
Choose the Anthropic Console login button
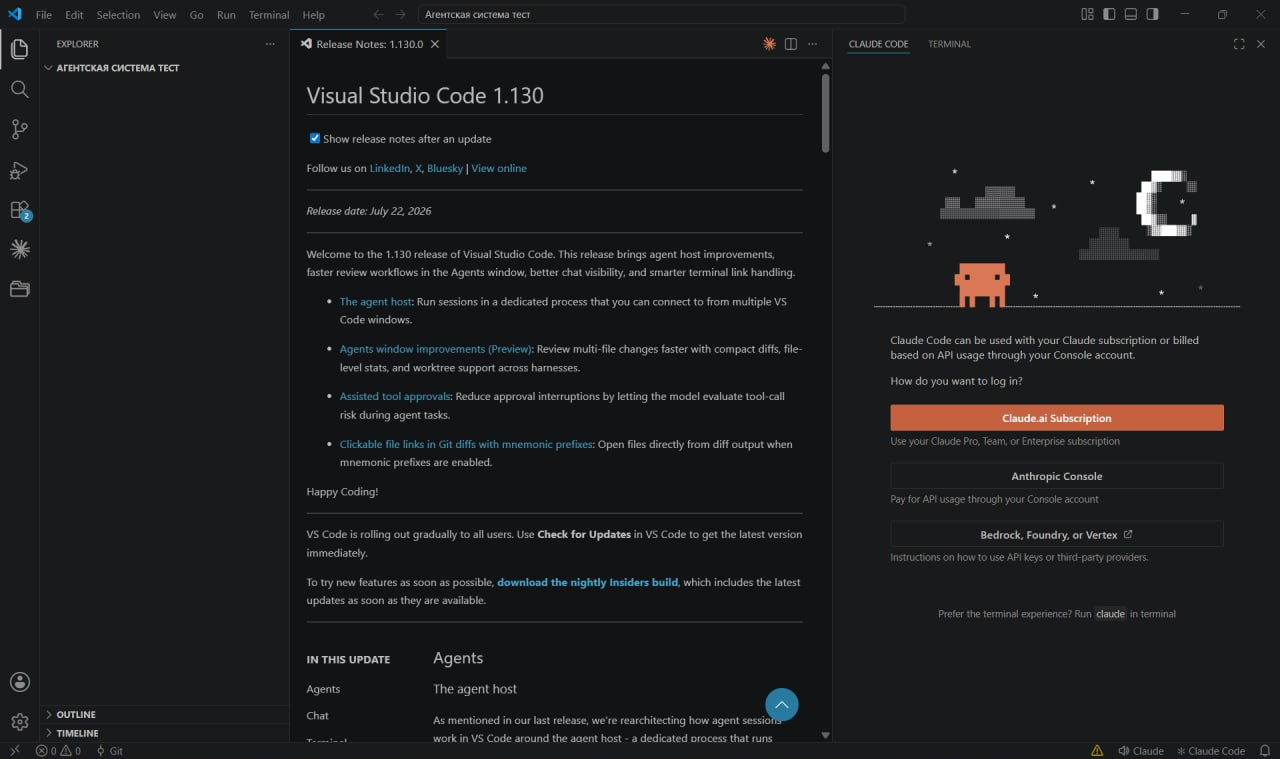pyautogui.click(x=1057, y=476)
